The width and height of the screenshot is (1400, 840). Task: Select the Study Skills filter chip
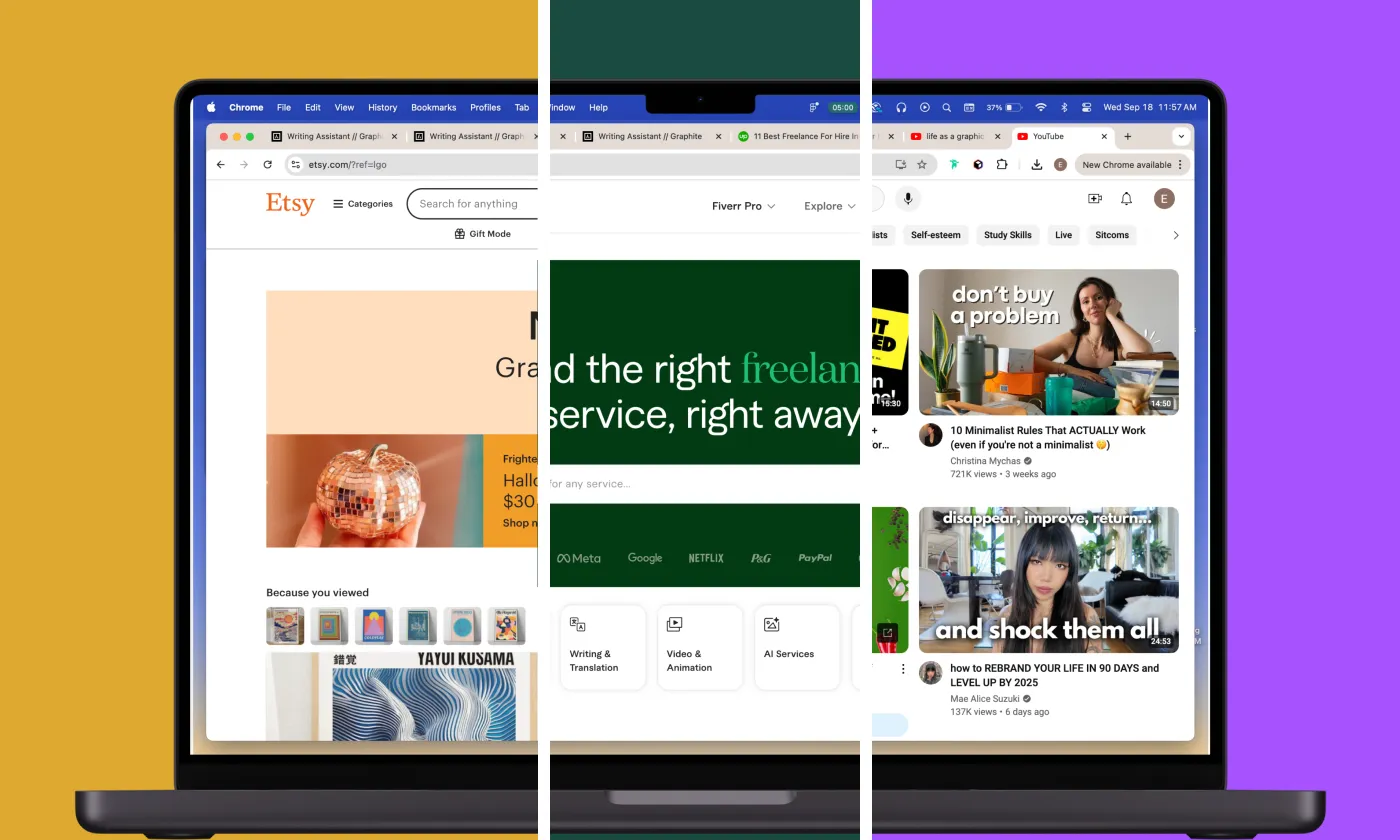1007,235
